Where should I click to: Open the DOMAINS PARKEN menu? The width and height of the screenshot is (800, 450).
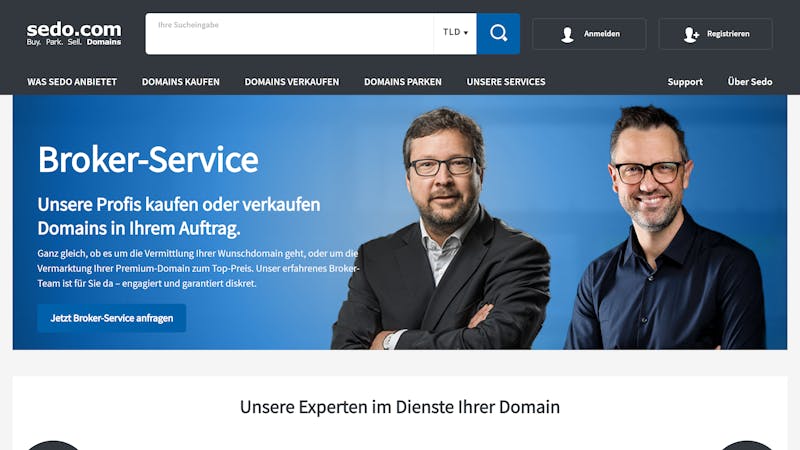[x=403, y=82]
